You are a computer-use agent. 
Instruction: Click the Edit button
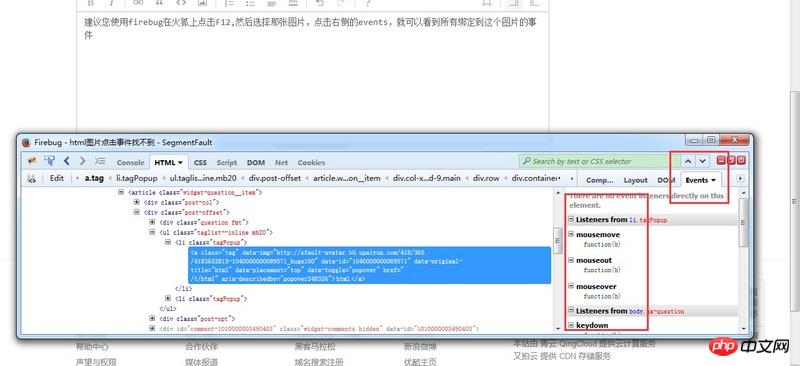point(57,178)
